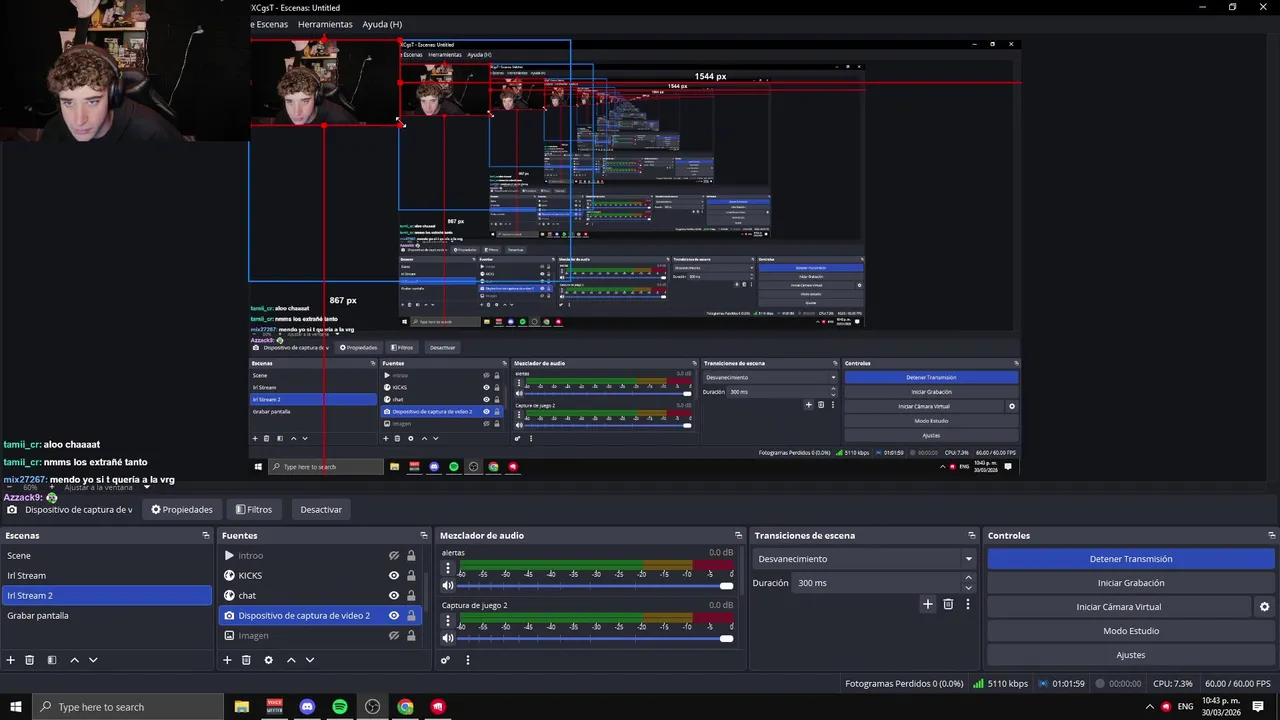Click Iniciar Grabación button
The height and width of the screenshot is (720, 1280).
(1131, 583)
